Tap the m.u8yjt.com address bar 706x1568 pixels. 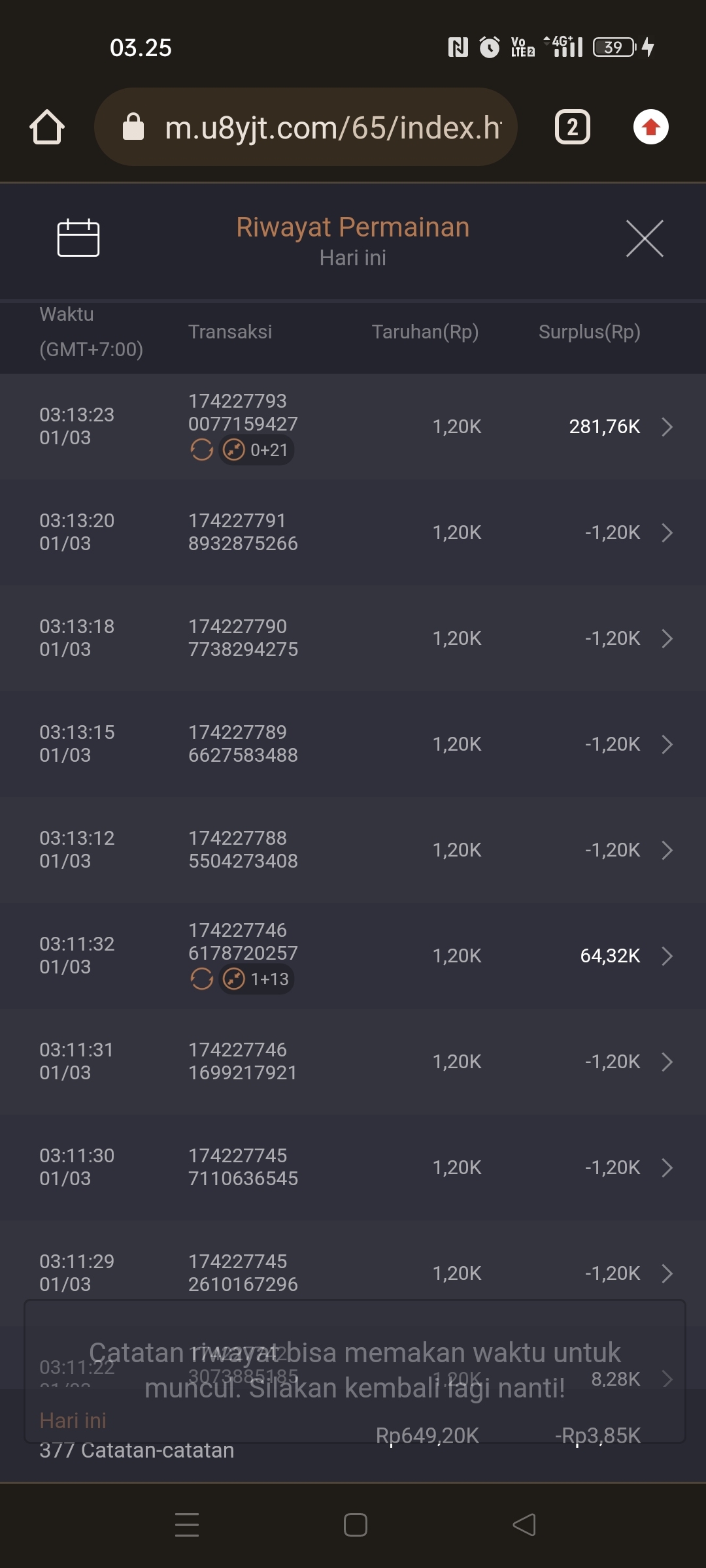332,127
